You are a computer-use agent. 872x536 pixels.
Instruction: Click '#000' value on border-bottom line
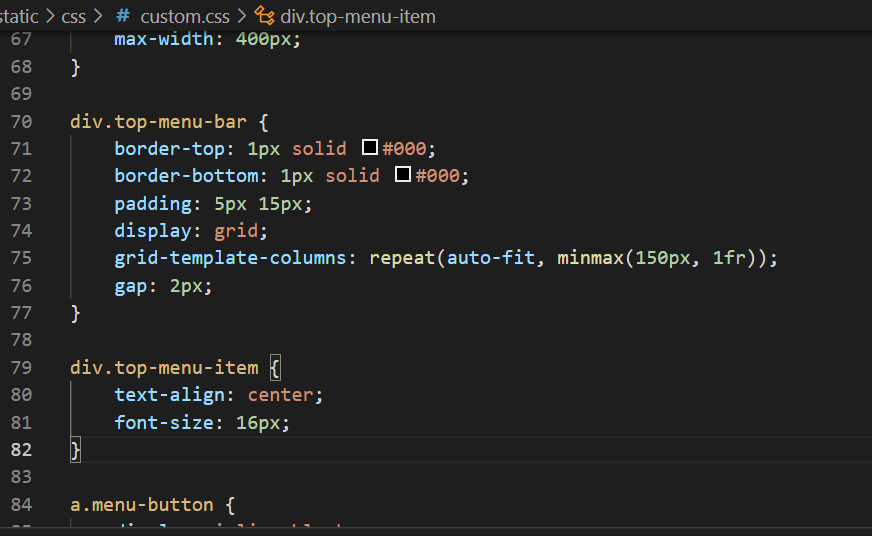point(438,176)
